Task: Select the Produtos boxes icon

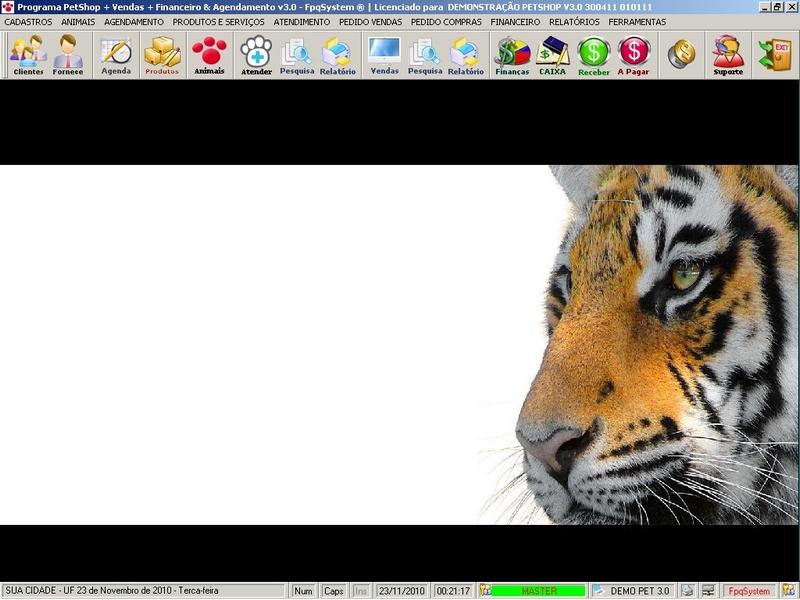Action: pos(162,55)
